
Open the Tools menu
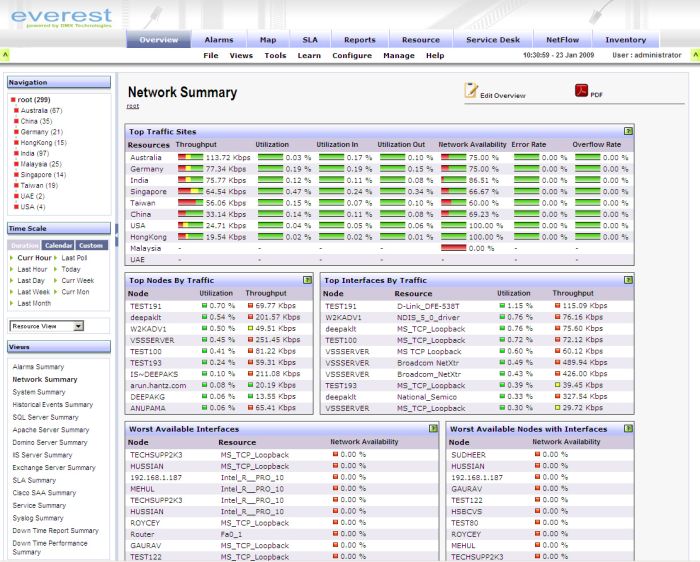275,55
